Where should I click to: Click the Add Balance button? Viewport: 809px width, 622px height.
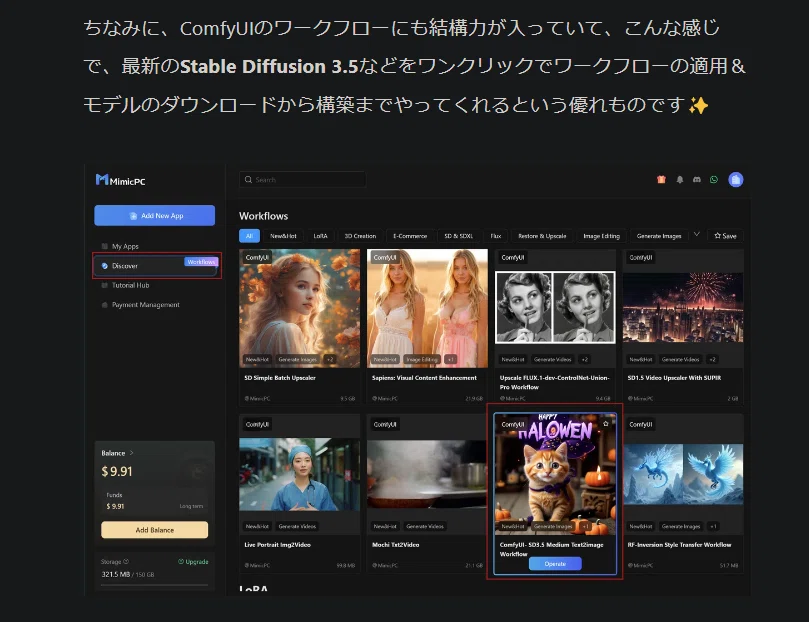point(155,530)
